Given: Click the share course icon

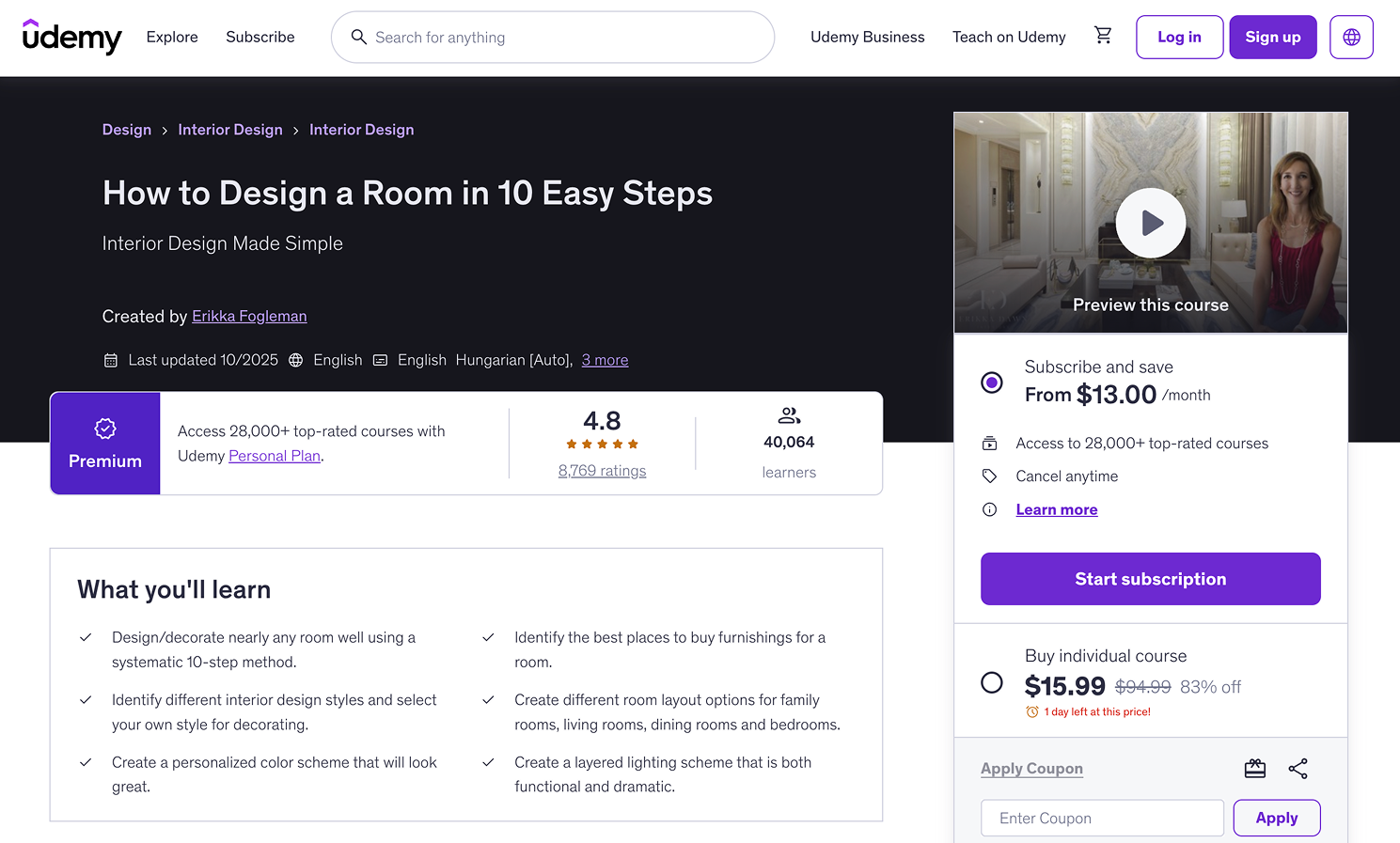Looking at the screenshot, I should click(1298, 769).
